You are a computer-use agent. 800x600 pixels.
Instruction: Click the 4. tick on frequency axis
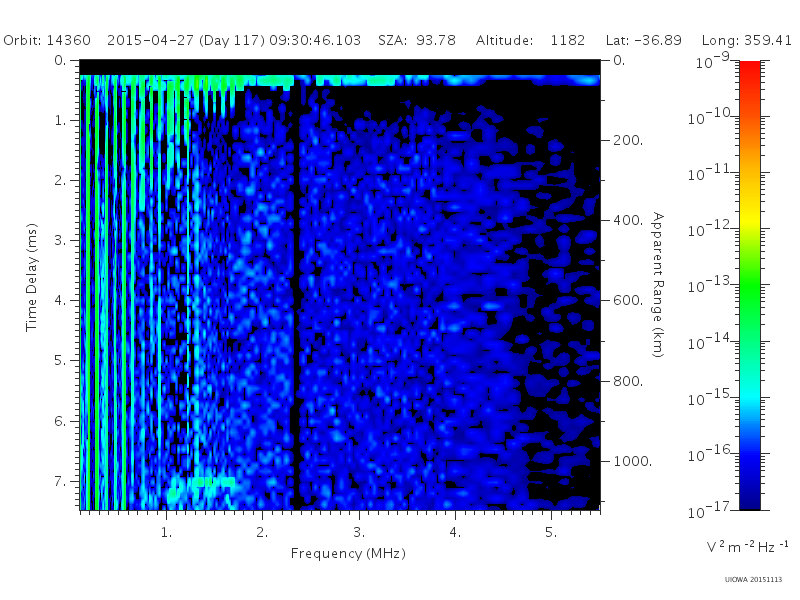tap(455, 533)
